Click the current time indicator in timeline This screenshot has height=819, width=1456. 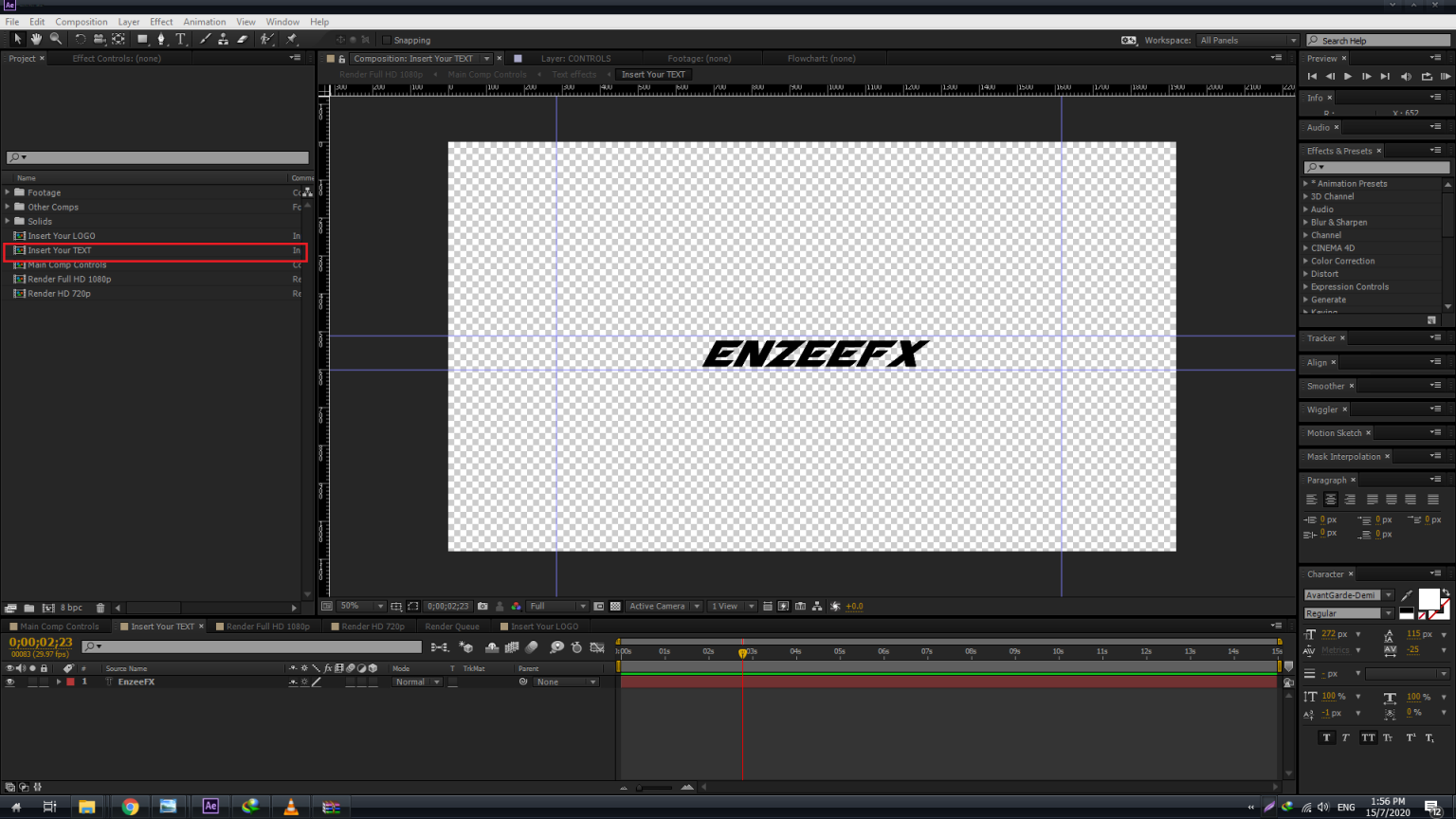[742, 652]
